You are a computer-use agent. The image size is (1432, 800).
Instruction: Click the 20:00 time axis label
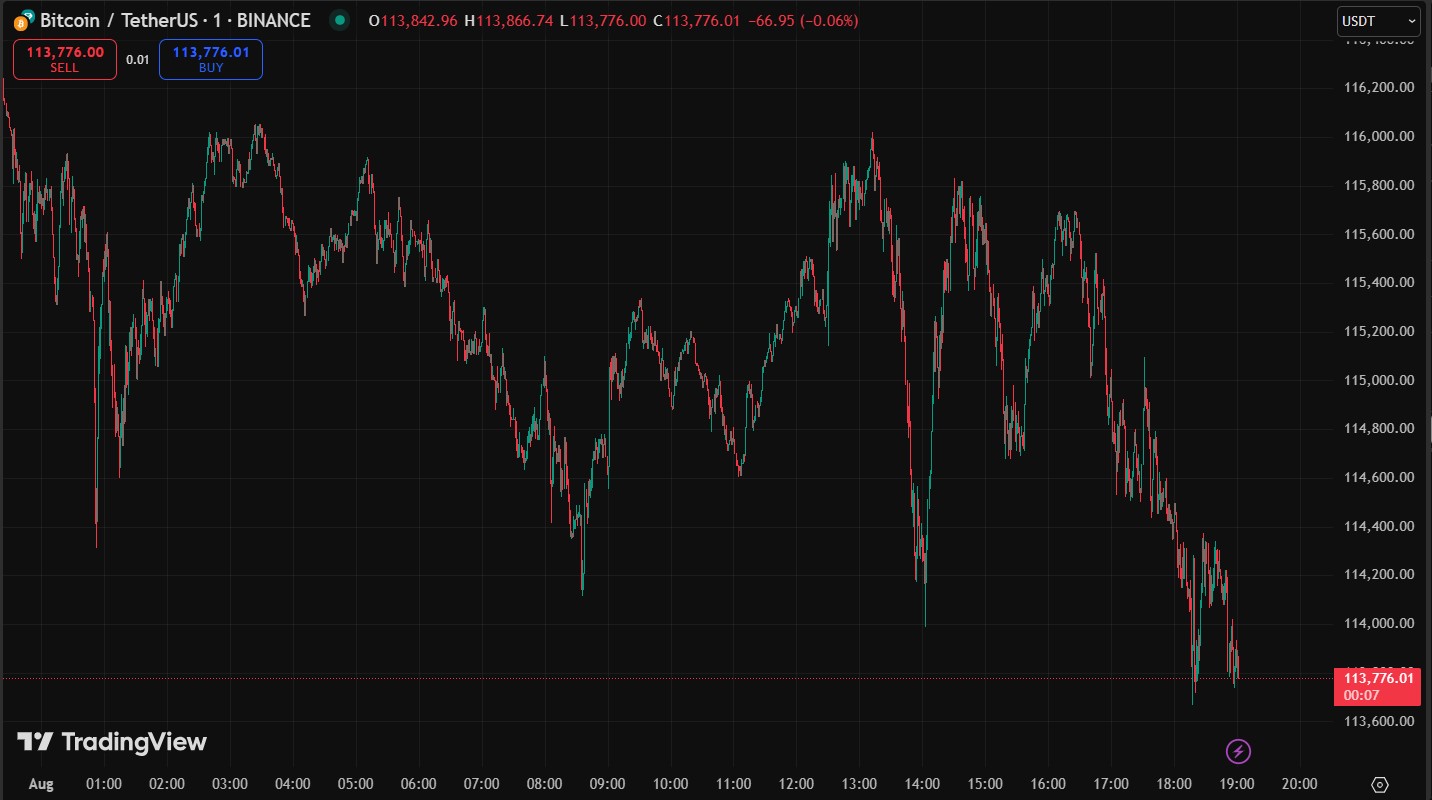[1299, 784]
